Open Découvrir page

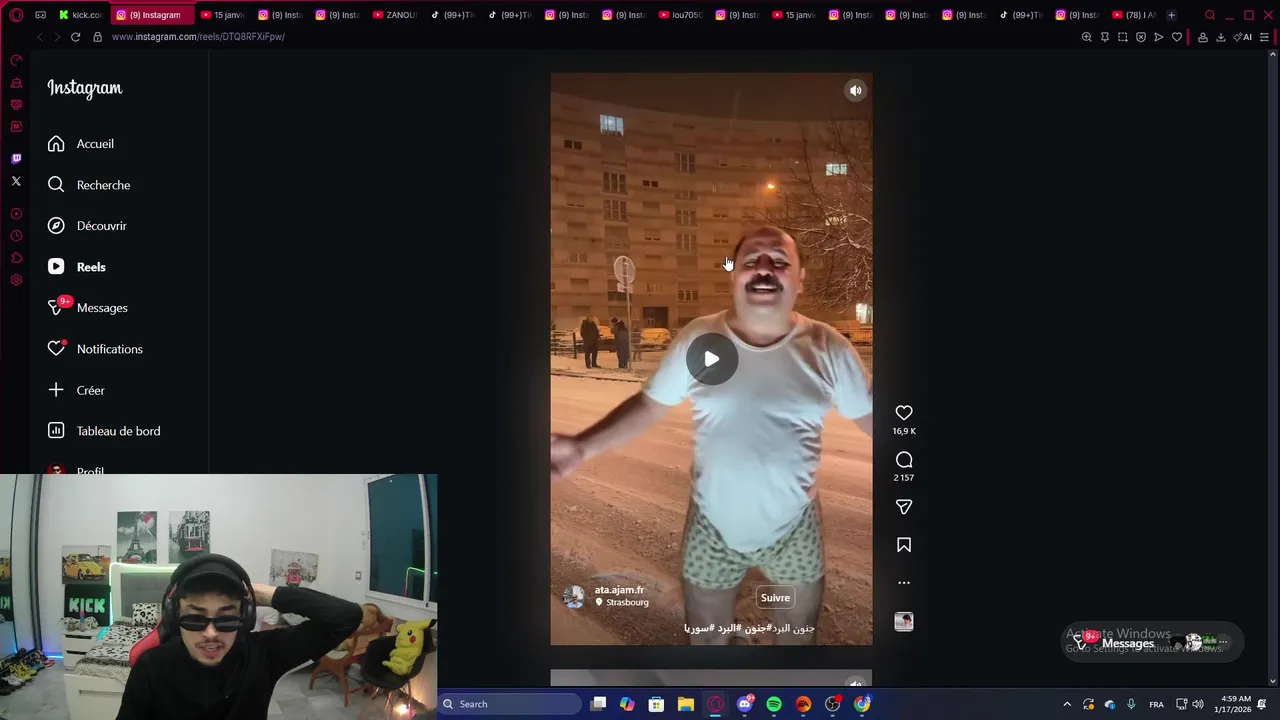click(87, 226)
